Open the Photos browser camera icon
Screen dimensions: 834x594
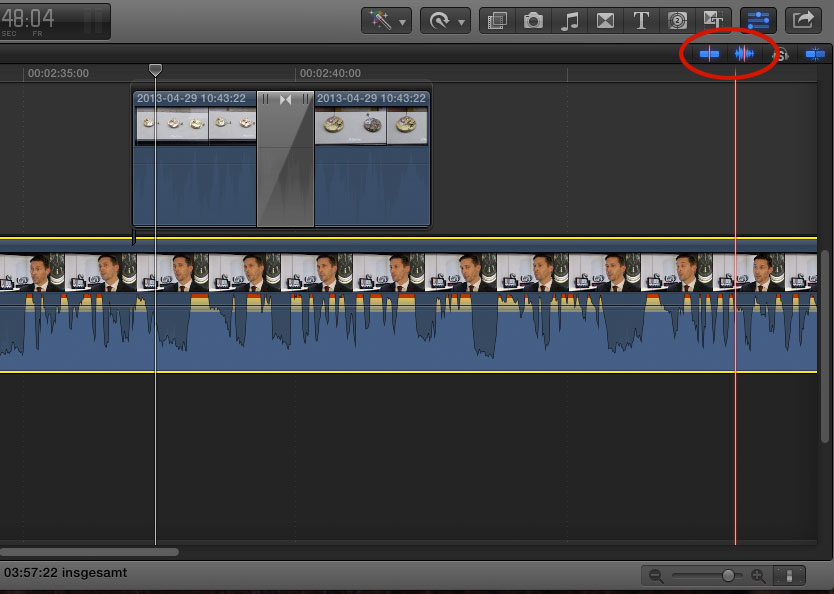(533, 20)
